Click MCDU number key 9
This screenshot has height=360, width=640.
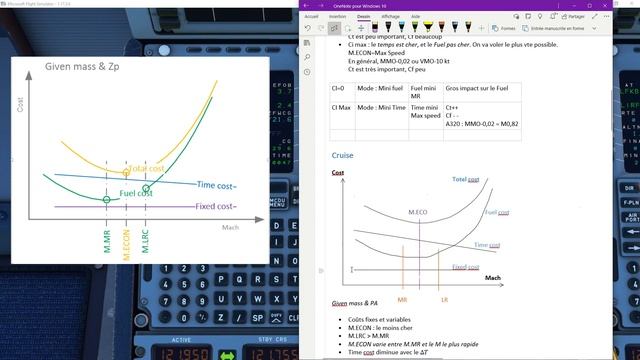[x=202, y=301]
